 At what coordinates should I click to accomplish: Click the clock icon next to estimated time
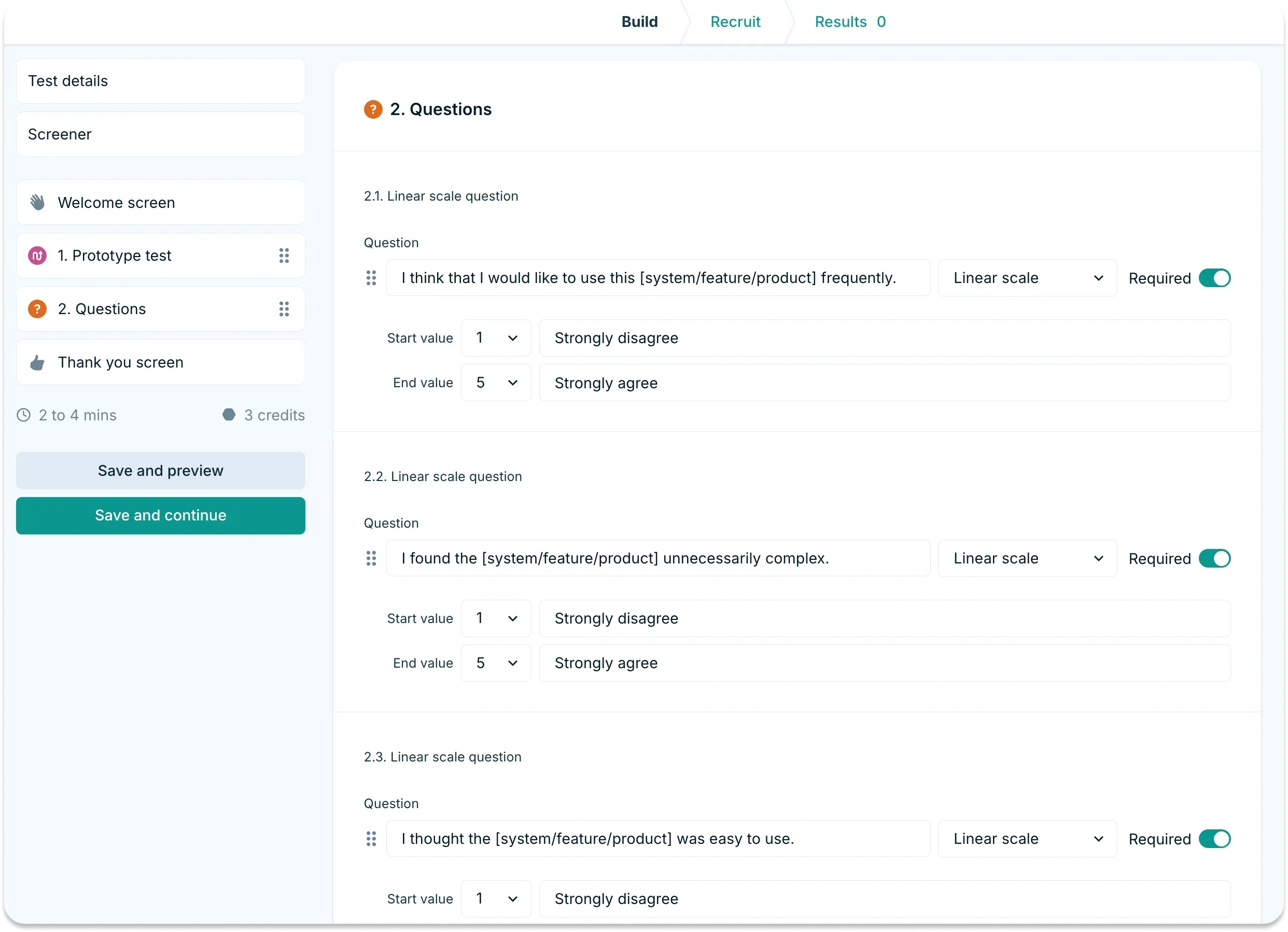coord(23,415)
